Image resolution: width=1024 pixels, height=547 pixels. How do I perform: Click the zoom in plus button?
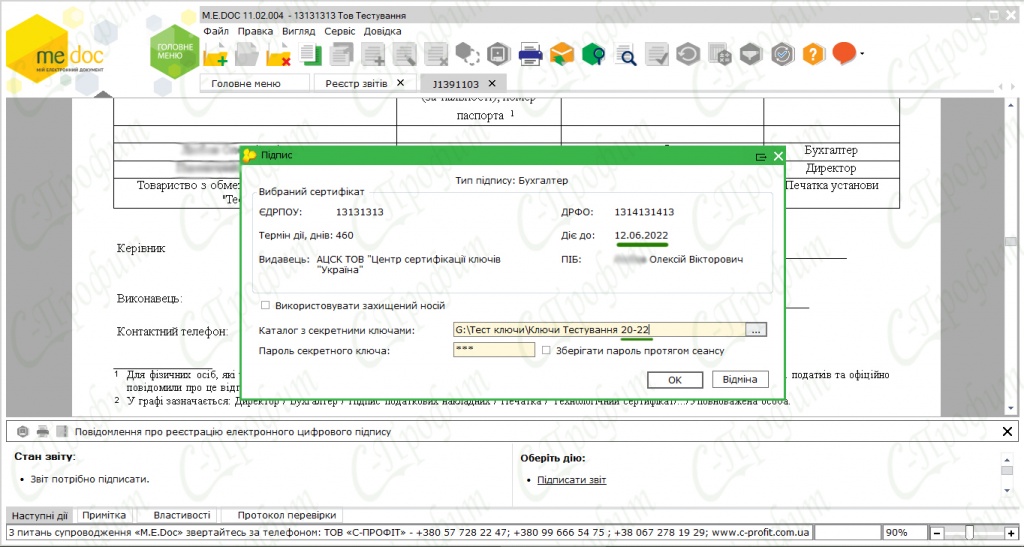[1011, 533]
